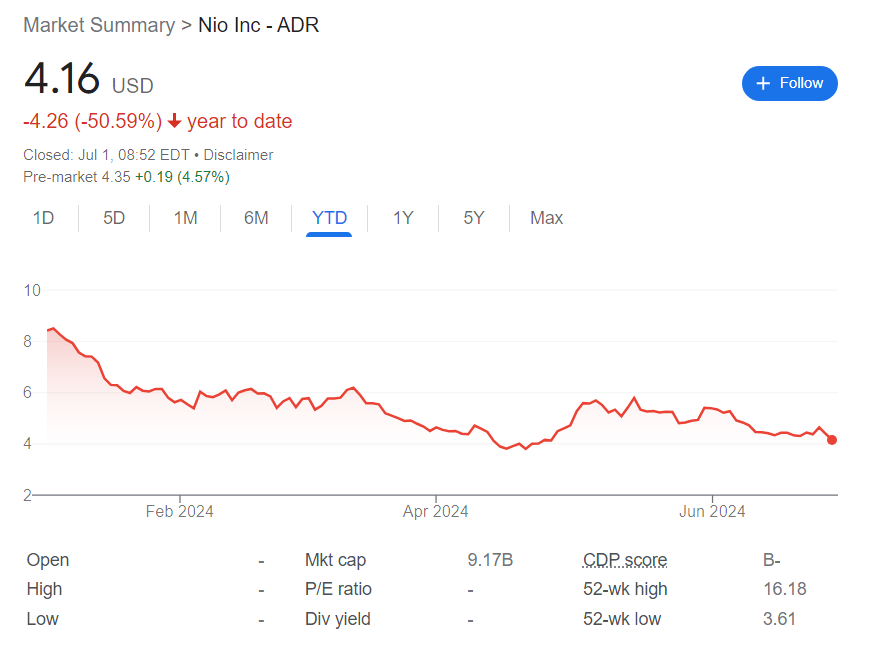
Task: Click the Mkt cap value 9.17B
Action: point(490,560)
